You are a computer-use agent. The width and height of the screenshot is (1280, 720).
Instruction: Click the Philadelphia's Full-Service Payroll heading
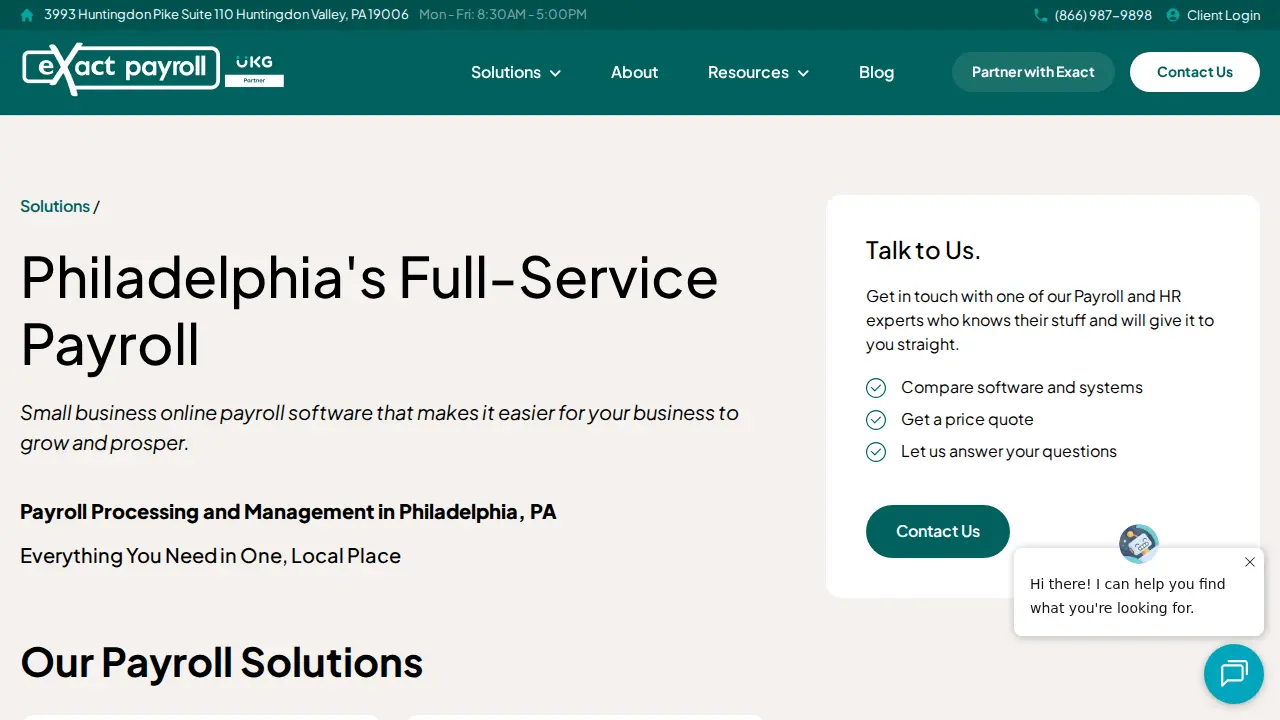click(x=369, y=311)
